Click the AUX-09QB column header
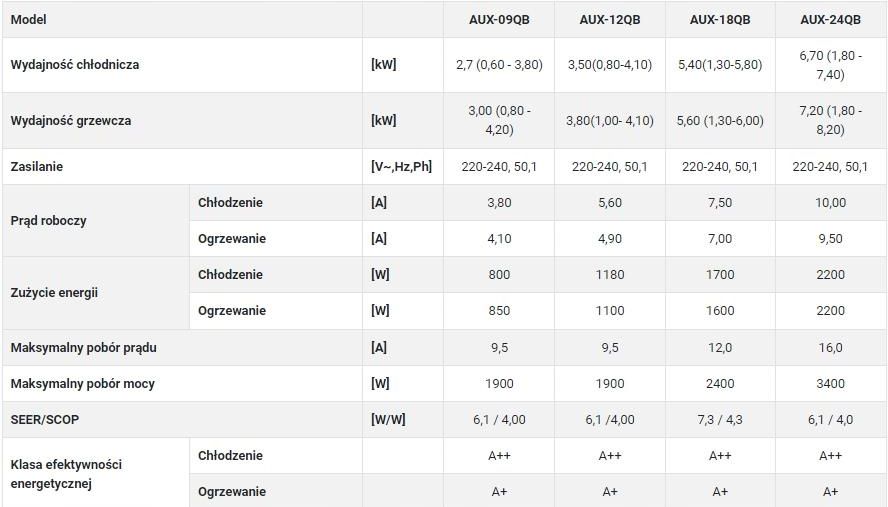Image resolution: width=888 pixels, height=507 pixels. pos(499,20)
